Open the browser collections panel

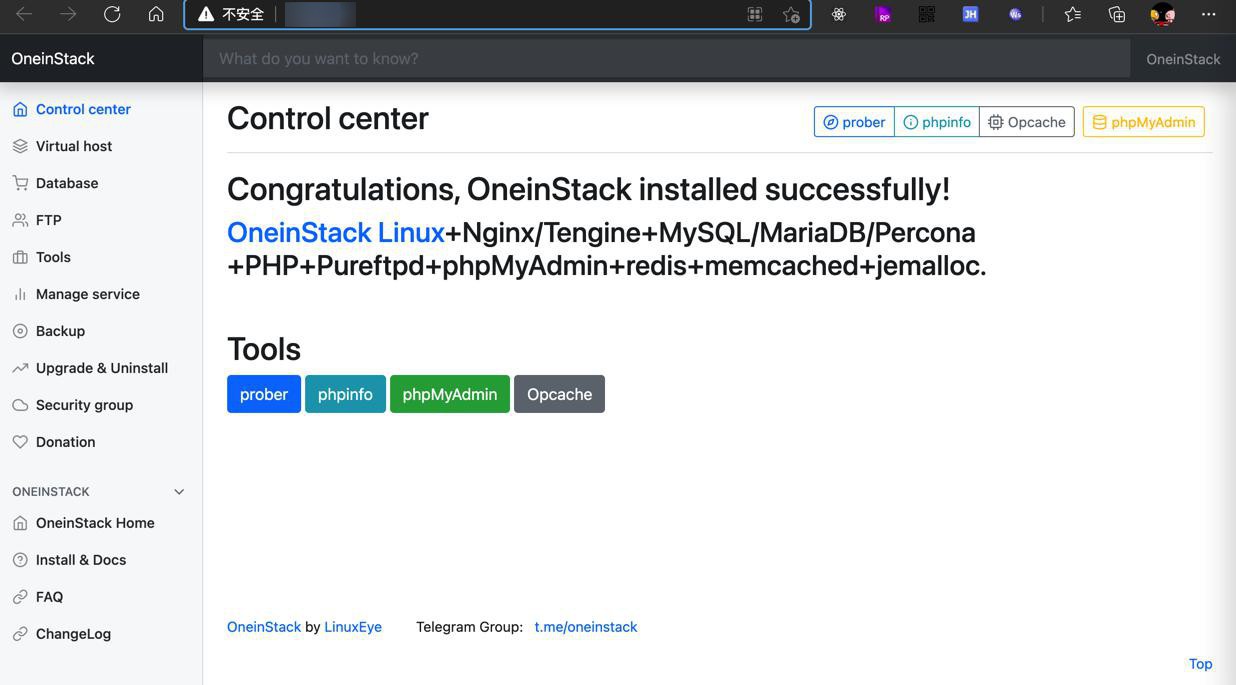[1117, 14]
